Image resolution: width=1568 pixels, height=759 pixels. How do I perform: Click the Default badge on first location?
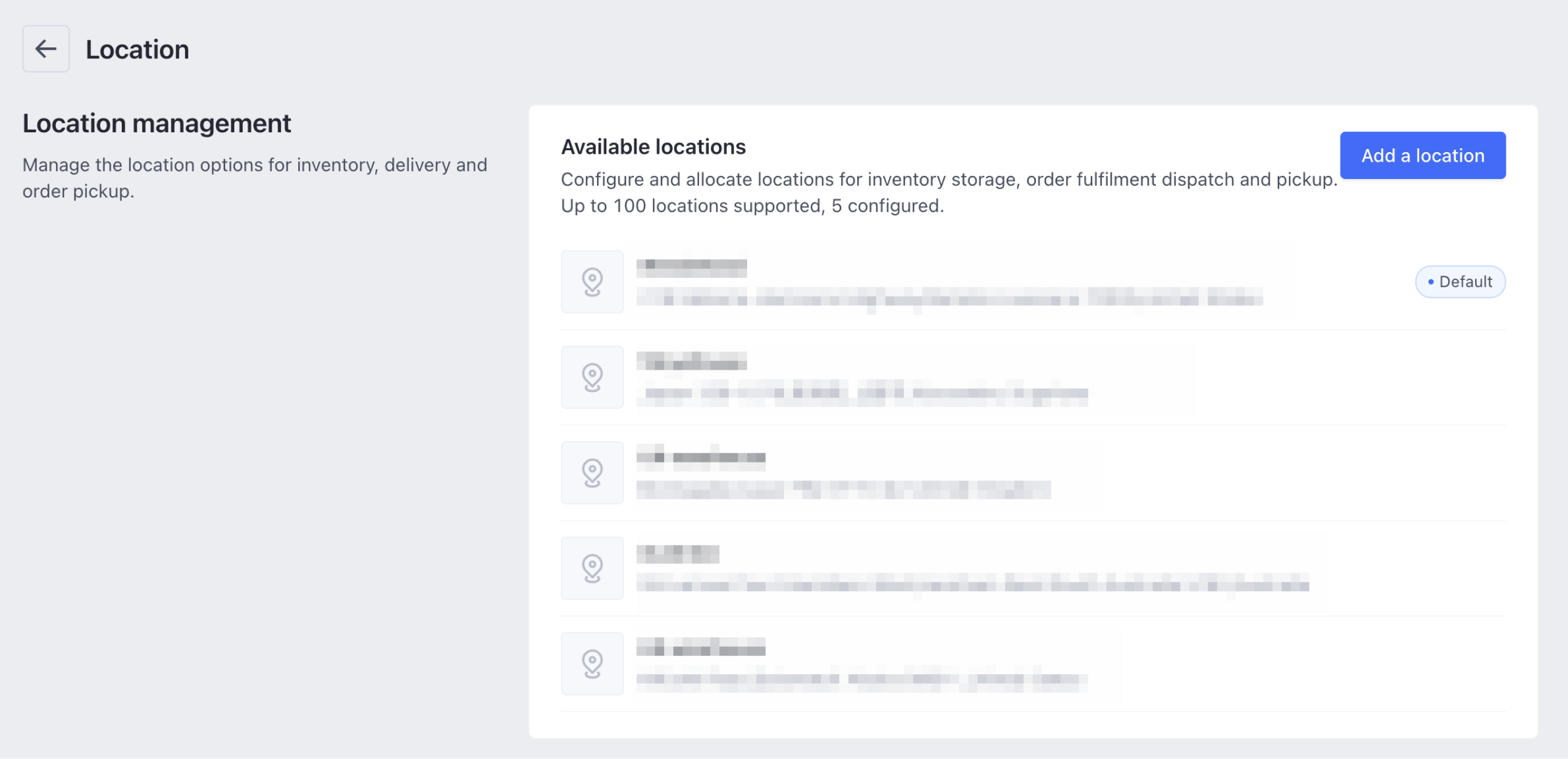pos(1460,282)
